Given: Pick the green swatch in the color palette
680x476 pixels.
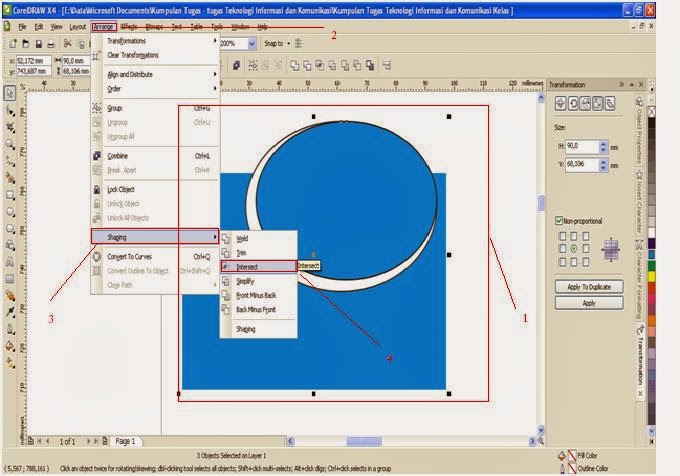Looking at the screenshot, I should (651, 266).
